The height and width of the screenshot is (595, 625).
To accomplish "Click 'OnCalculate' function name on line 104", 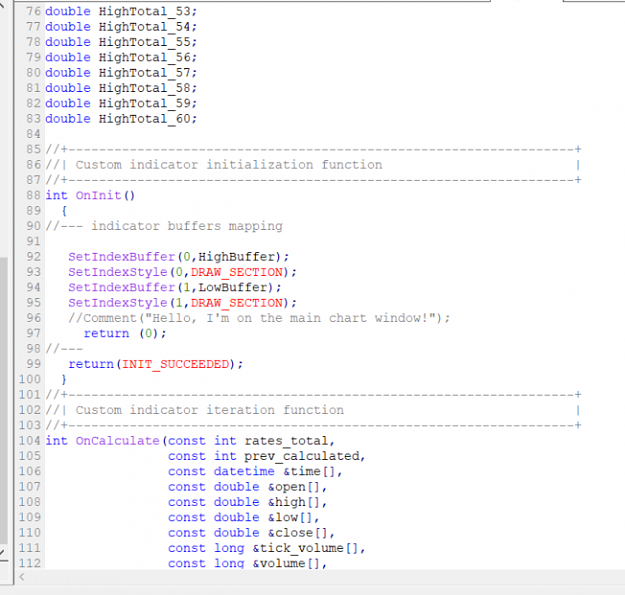I will (x=118, y=441).
